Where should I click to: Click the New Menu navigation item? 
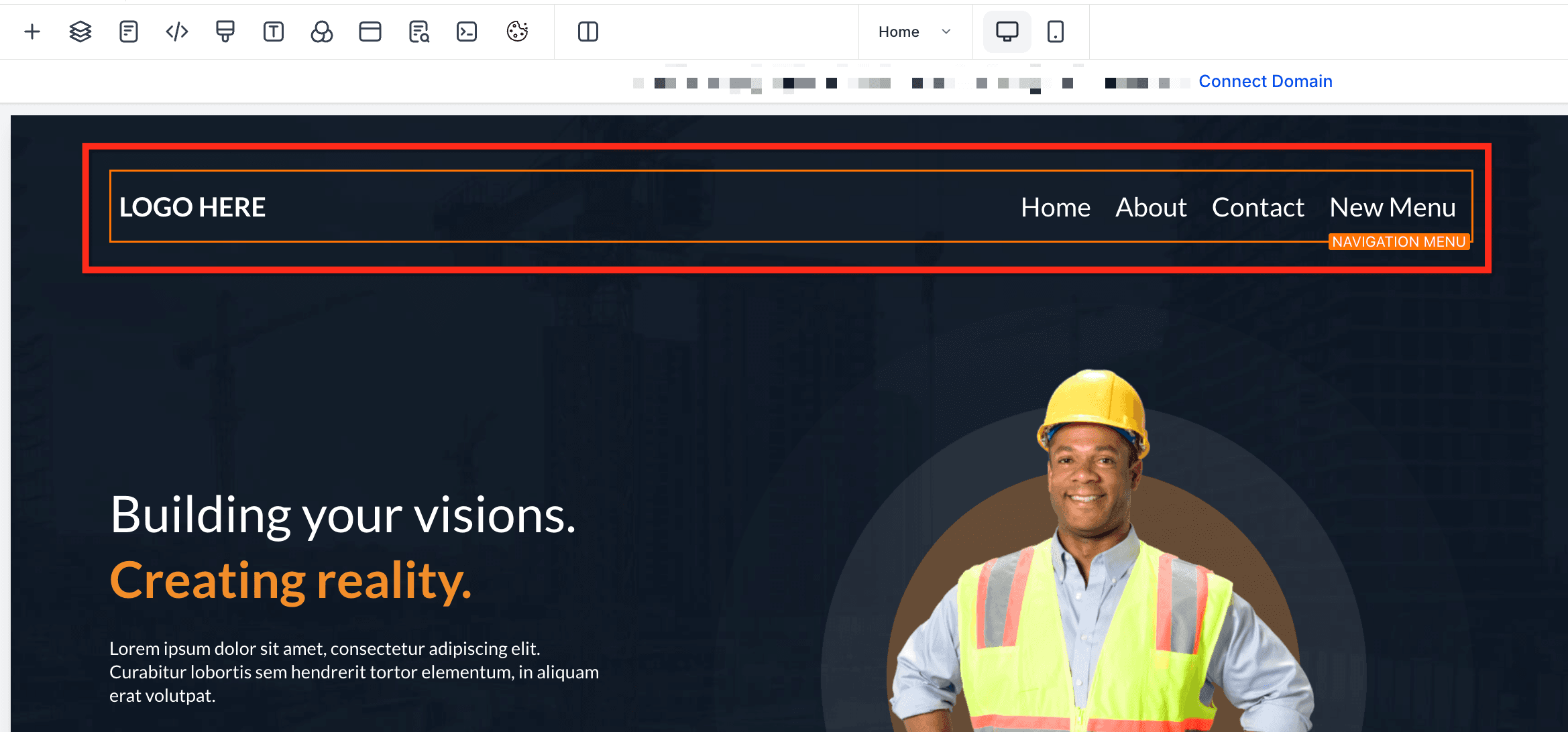click(x=1393, y=207)
